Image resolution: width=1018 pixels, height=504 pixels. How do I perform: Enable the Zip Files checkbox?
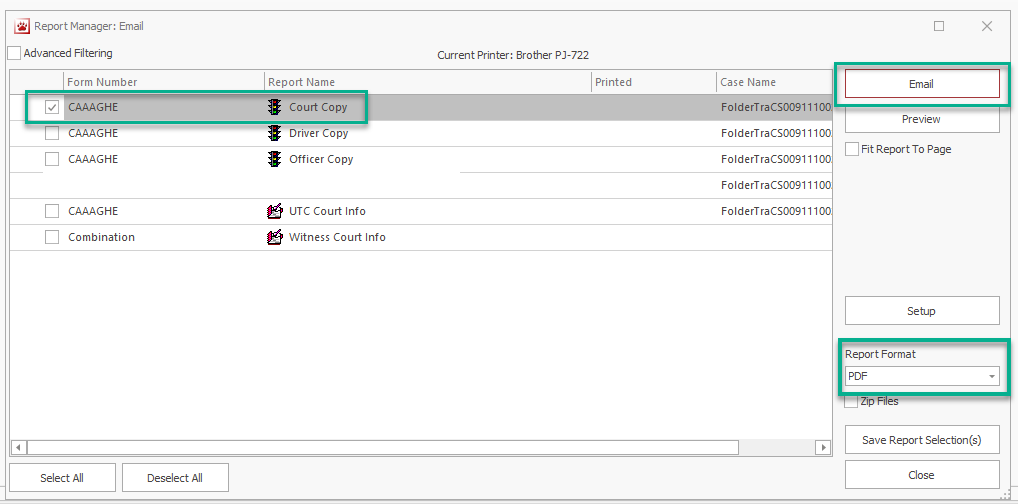click(852, 402)
